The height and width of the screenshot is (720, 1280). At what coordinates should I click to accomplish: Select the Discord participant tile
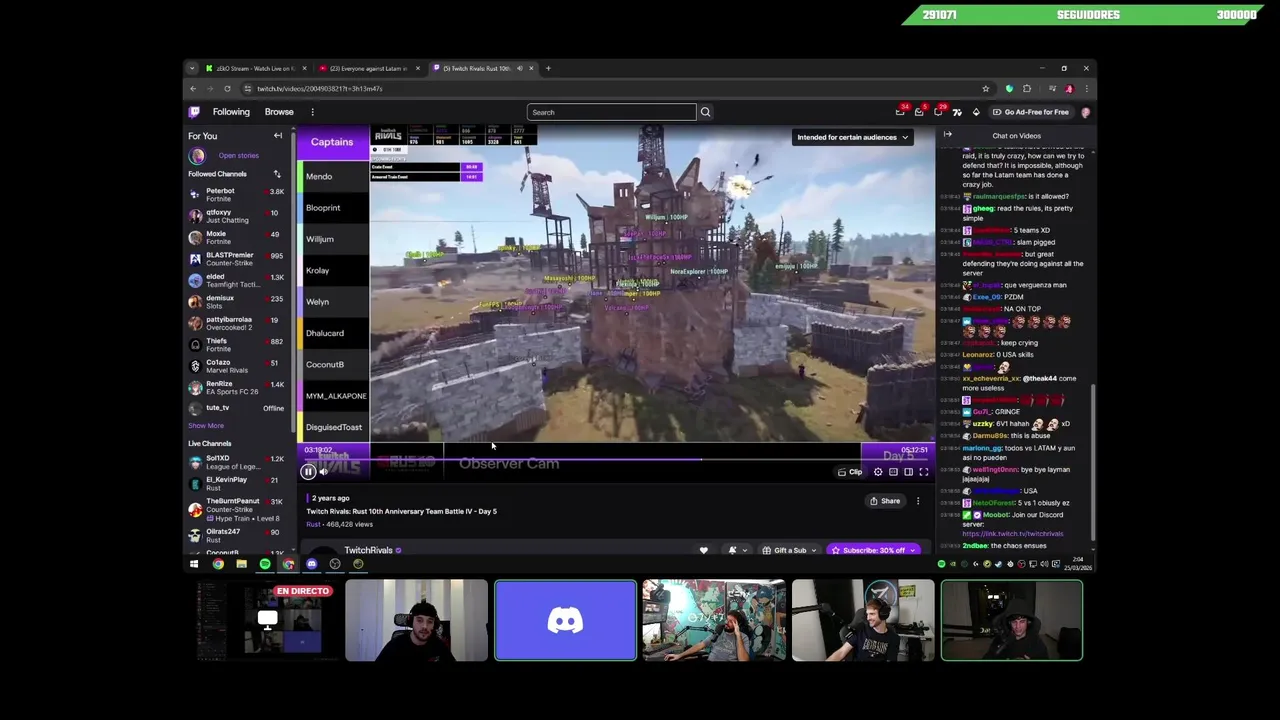(565, 621)
